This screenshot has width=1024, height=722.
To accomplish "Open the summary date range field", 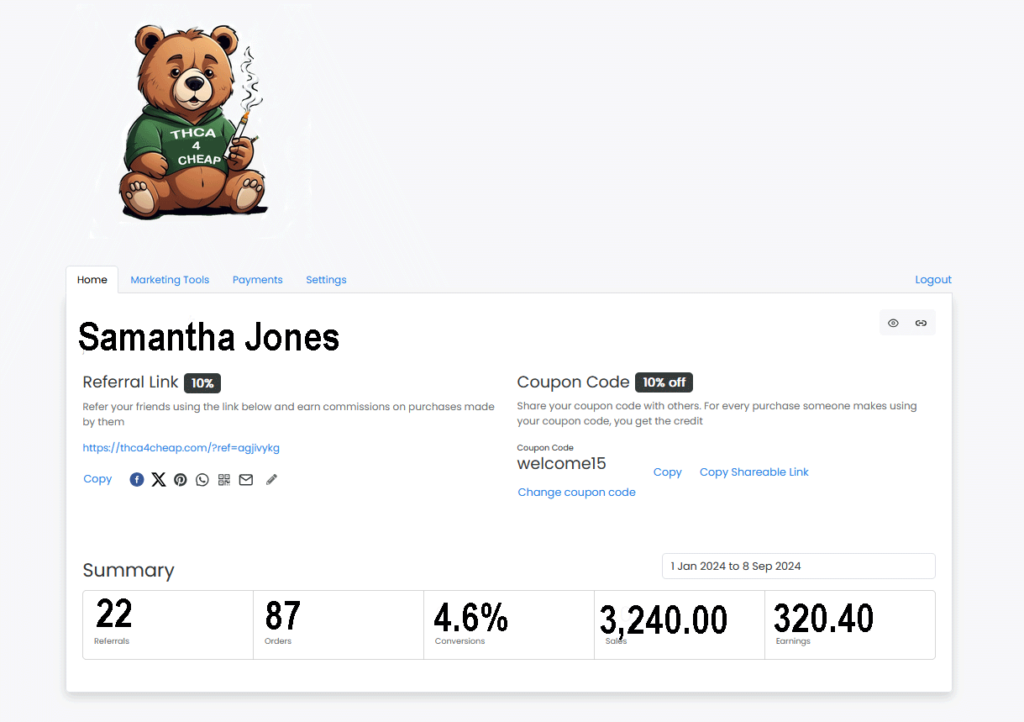I will point(798,566).
